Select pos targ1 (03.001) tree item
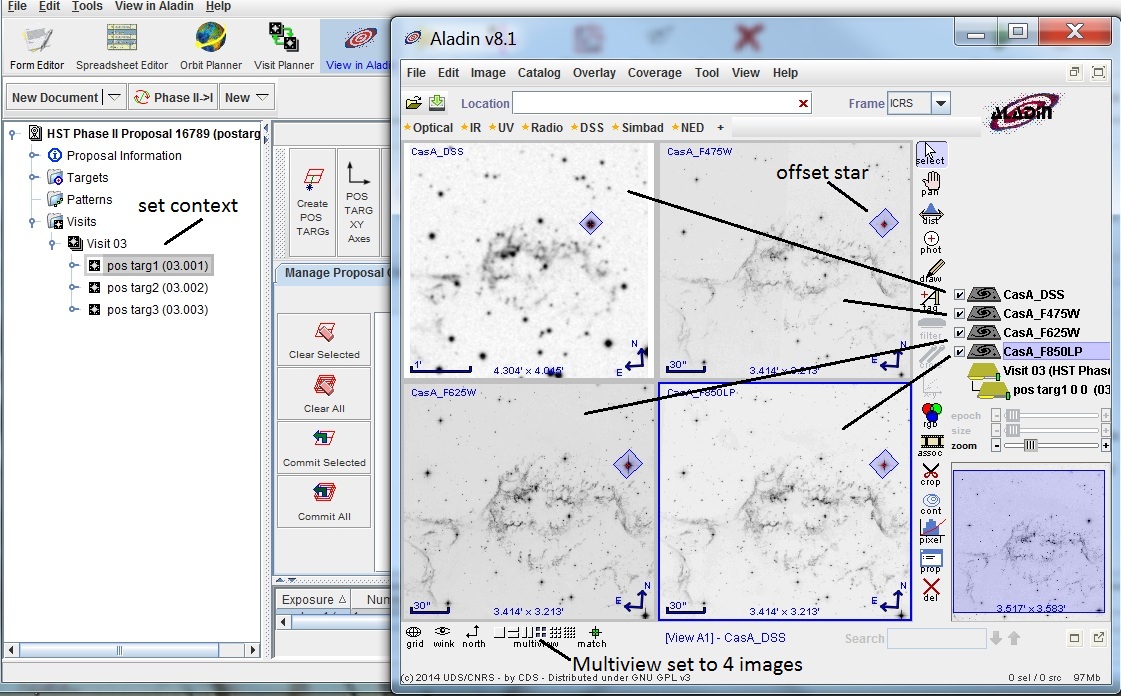1121x696 pixels. point(149,266)
